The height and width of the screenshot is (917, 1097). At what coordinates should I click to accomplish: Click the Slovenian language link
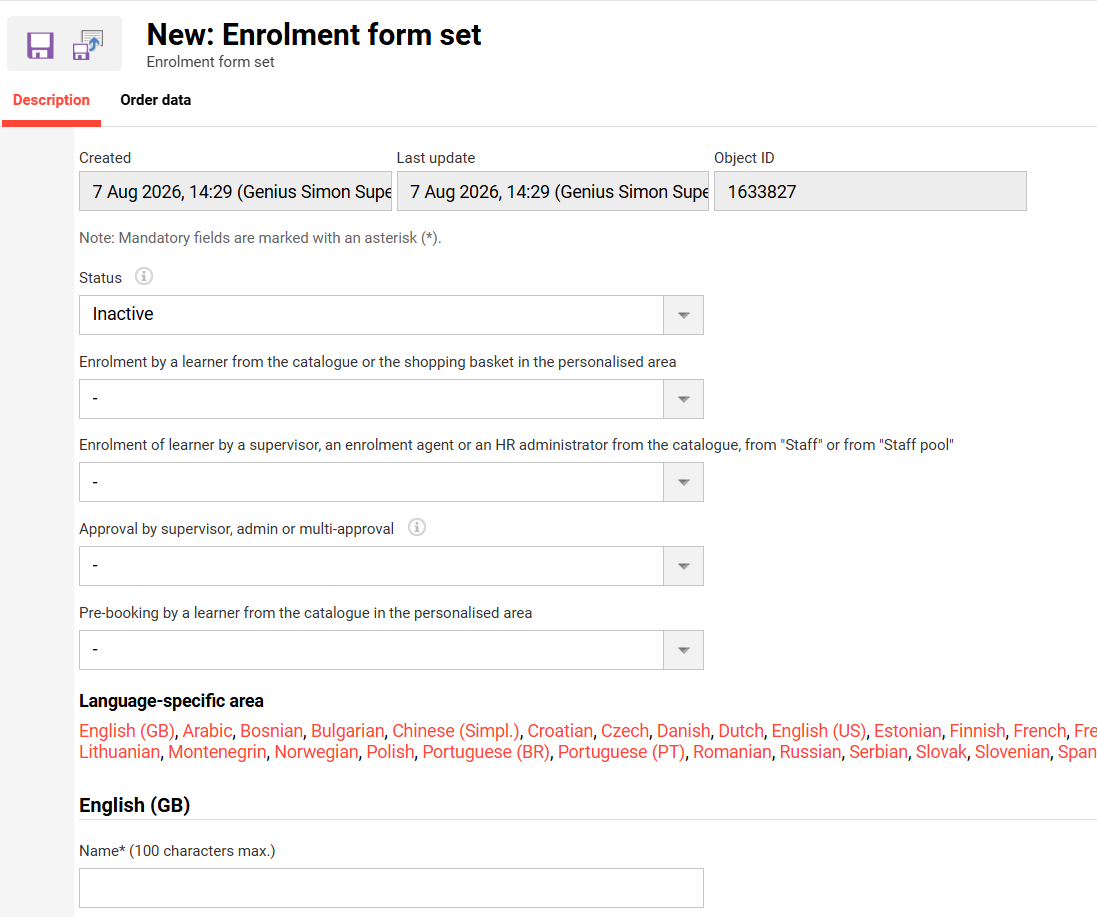click(x=1012, y=752)
